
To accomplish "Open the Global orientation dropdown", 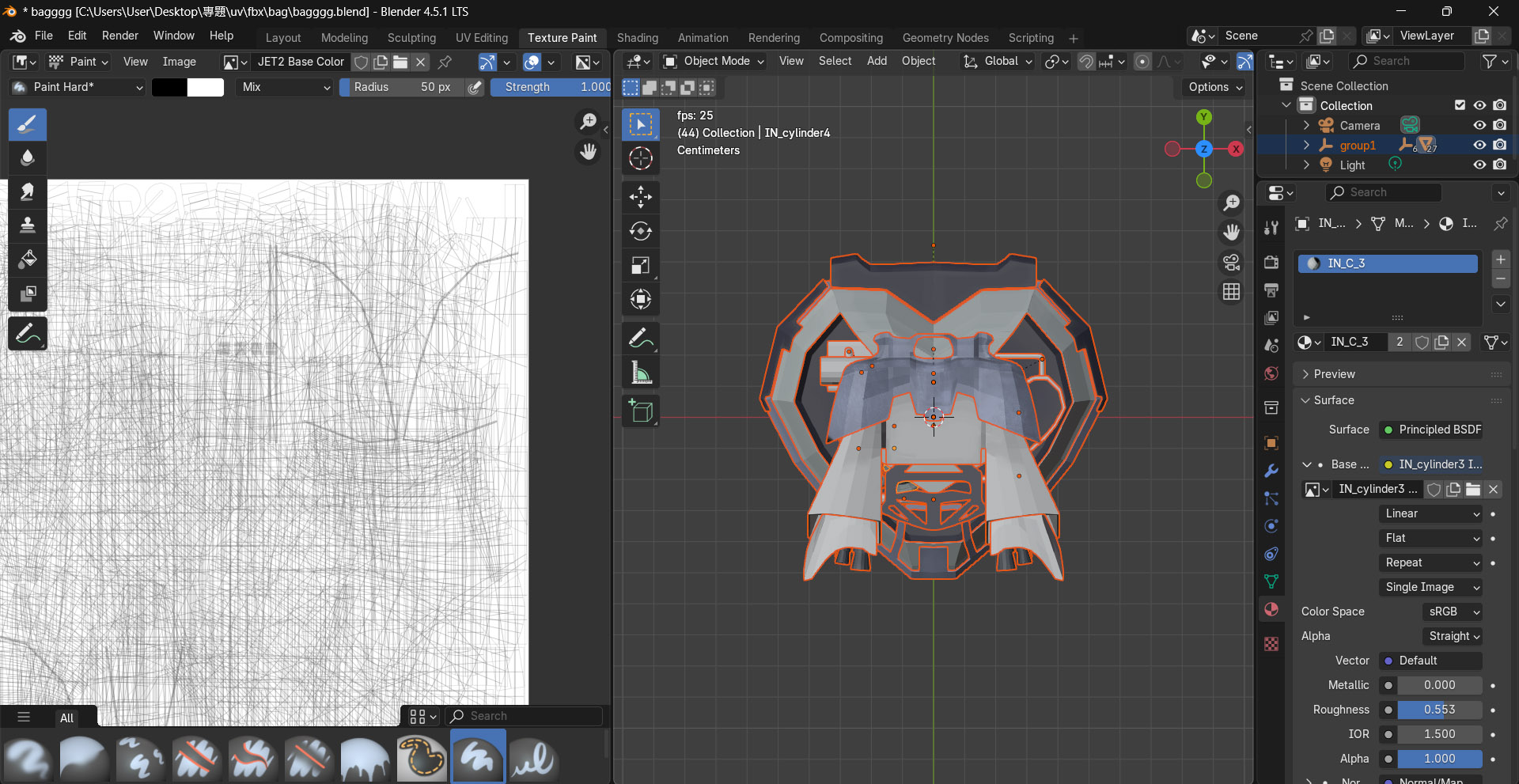I will coord(998,61).
